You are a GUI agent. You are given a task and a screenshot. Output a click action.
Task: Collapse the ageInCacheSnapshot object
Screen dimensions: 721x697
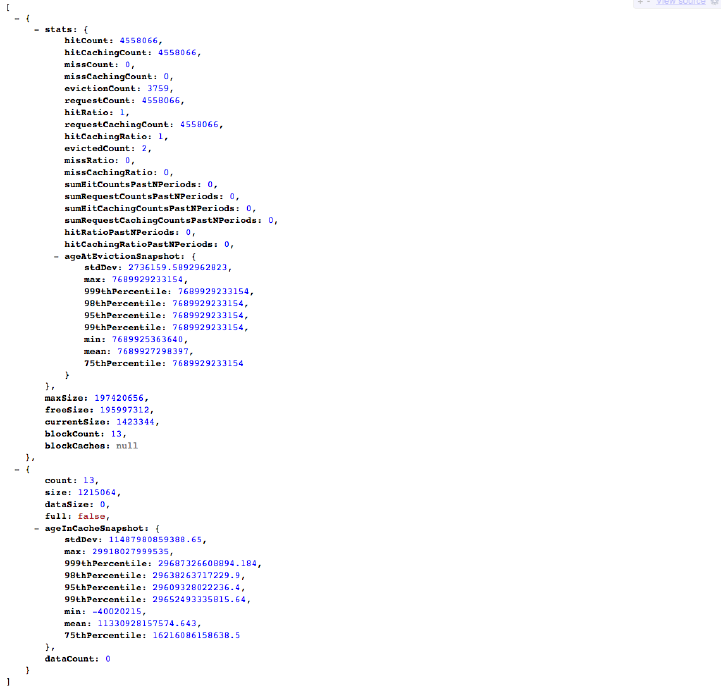[x=36, y=529]
